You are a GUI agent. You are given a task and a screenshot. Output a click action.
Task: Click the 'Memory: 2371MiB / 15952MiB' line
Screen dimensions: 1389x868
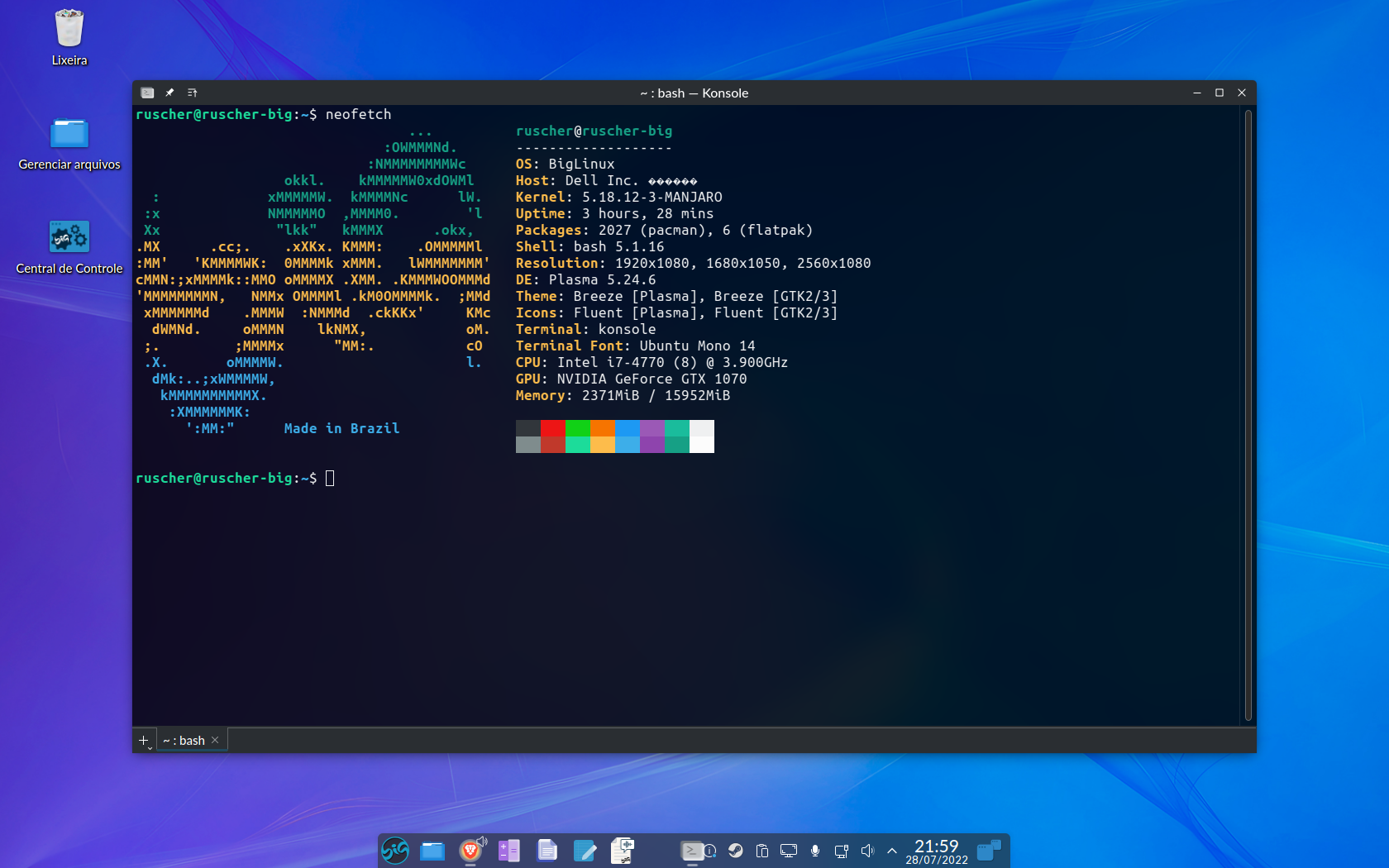(x=623, y=395)
